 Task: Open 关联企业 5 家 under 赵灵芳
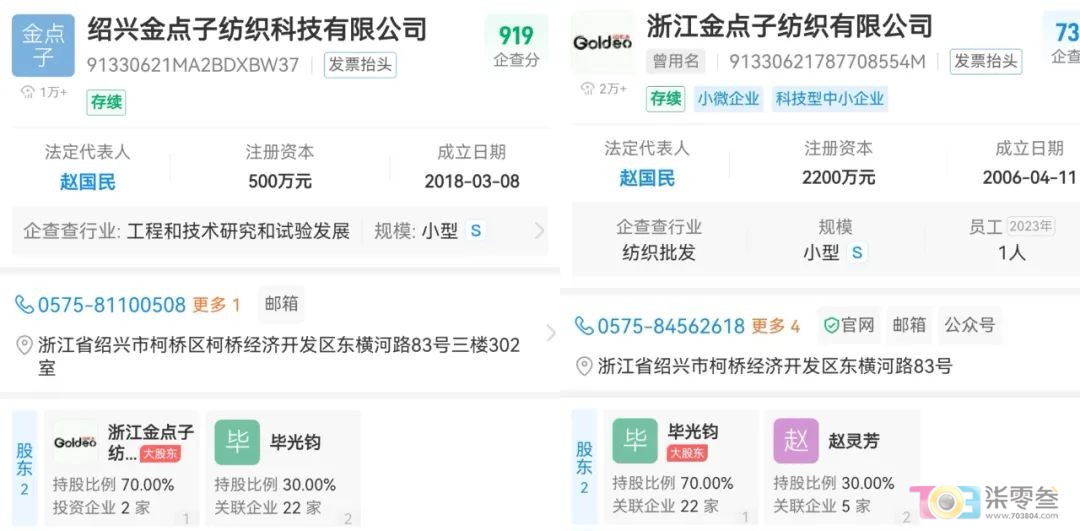click(822, 507)
